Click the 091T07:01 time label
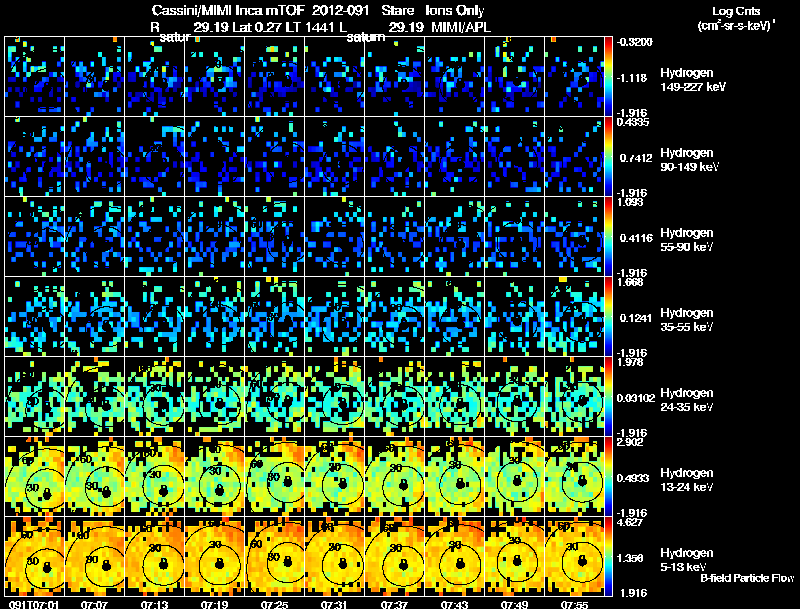Screen dimensions: 800x609 34,605
